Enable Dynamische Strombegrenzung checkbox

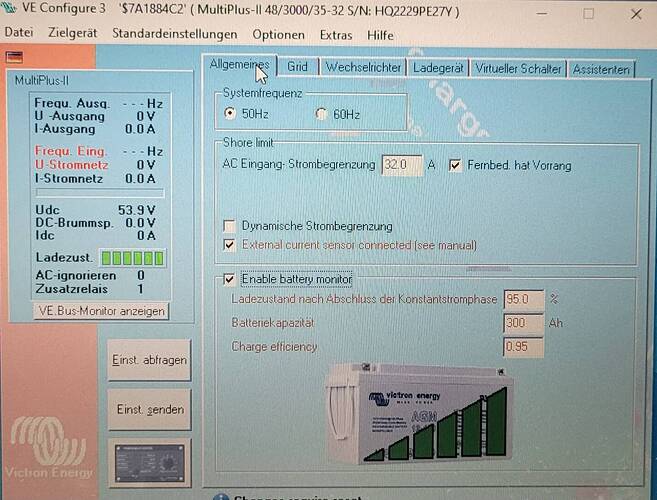pos(229,226)
